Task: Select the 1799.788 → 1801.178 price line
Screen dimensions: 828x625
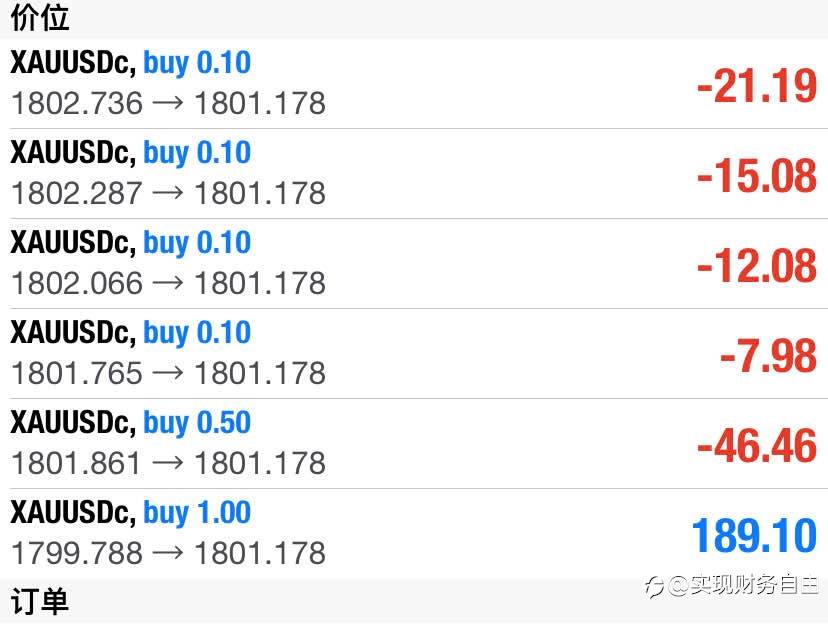Action: 168,552
